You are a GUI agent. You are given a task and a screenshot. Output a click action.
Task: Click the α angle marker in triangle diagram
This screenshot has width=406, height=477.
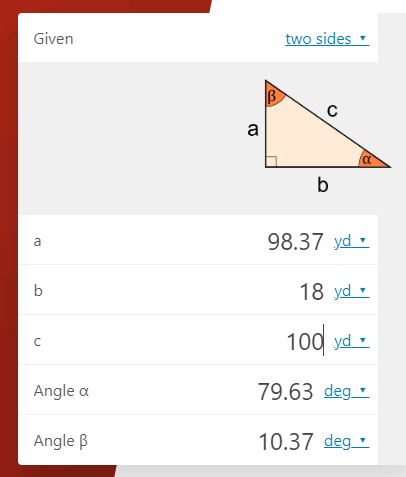371,159
